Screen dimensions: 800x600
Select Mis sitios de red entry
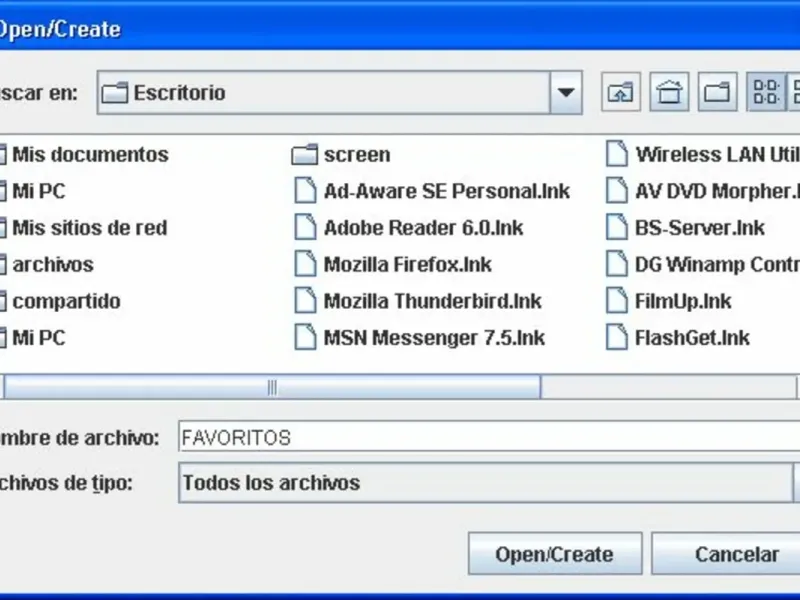[89, 228]
